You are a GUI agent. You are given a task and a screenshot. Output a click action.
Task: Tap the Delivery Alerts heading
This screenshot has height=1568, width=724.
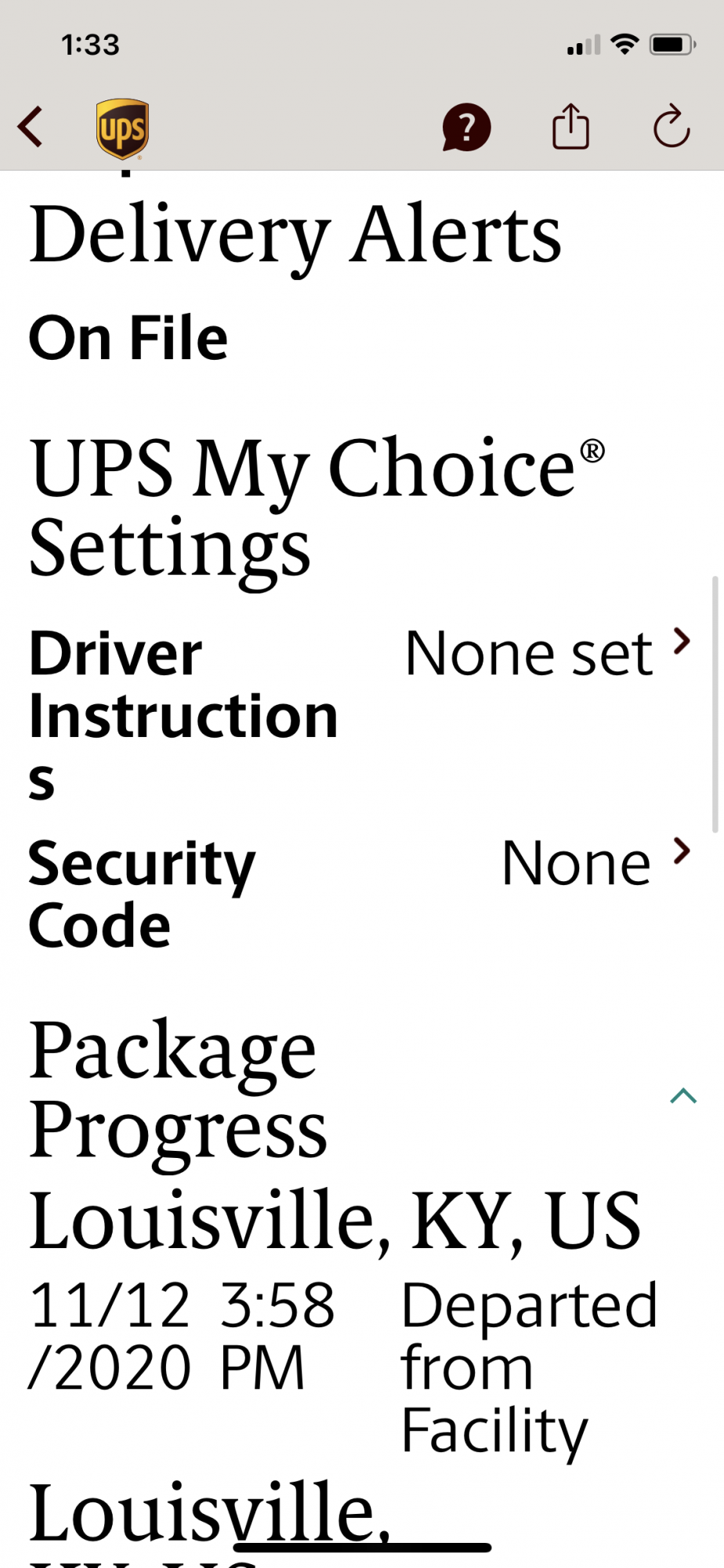pos(295,234)
